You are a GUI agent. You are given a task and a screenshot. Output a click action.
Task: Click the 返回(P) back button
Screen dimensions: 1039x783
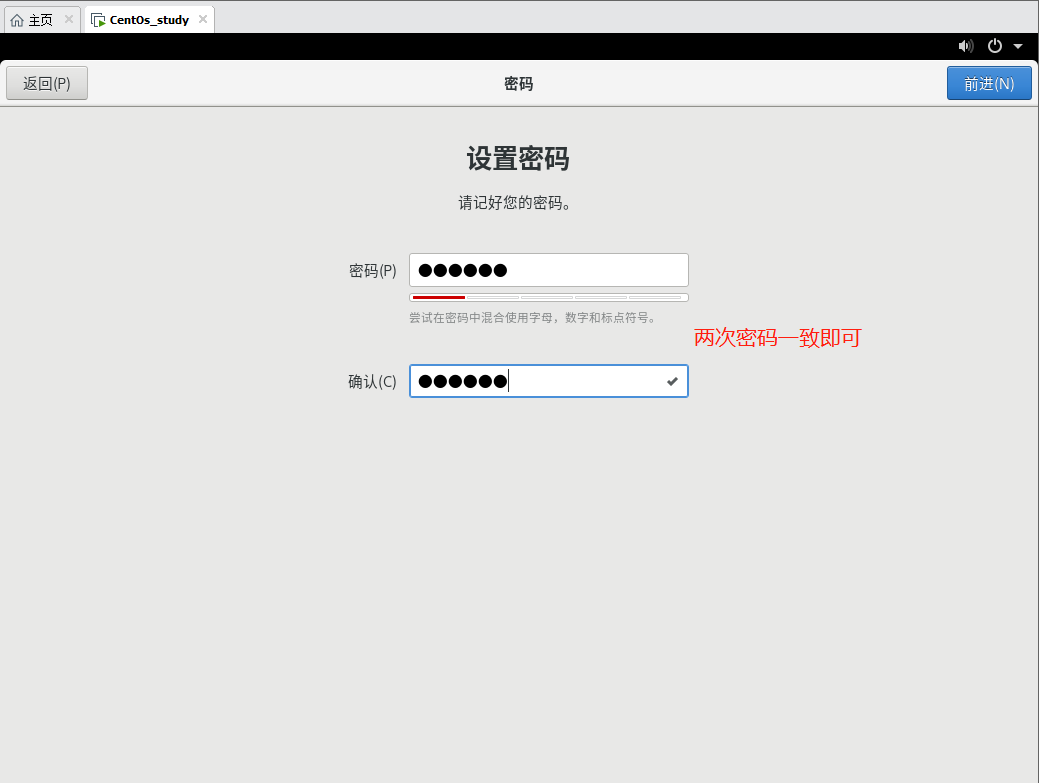[46, 83]
